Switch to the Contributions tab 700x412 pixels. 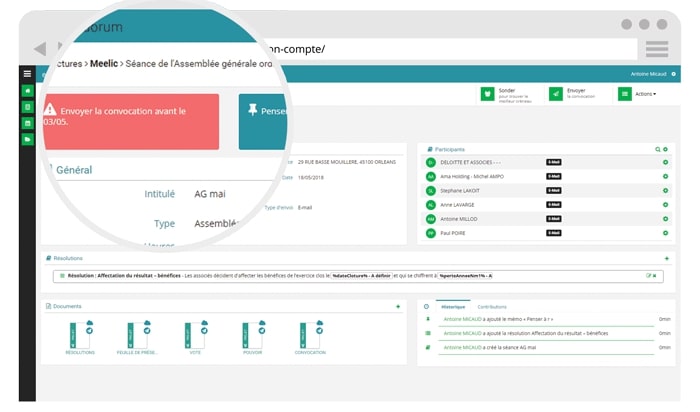click(x=491, y=306)
